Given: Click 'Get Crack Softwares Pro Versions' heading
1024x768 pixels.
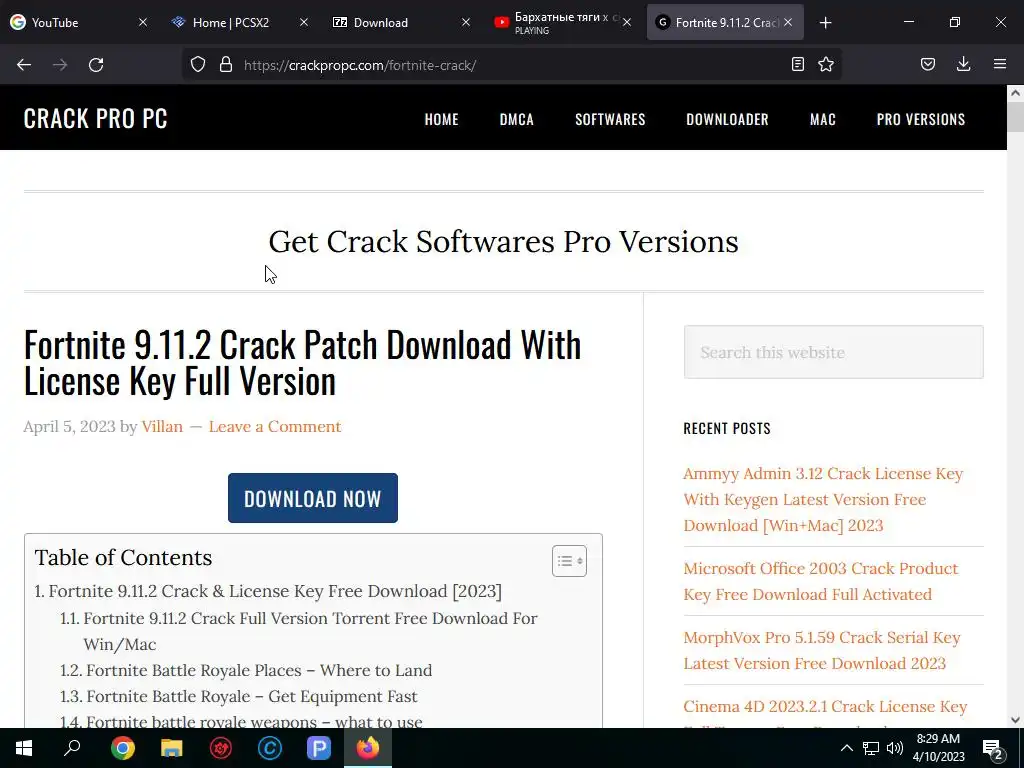Looking at the screenshot, I should click(x=504, y=242).
